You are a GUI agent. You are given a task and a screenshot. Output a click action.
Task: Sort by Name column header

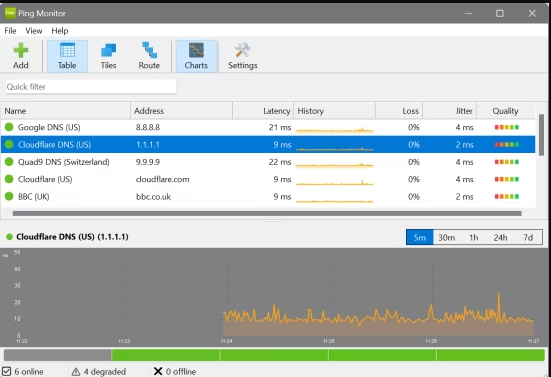pyautogui.click(x=65, y=111)
